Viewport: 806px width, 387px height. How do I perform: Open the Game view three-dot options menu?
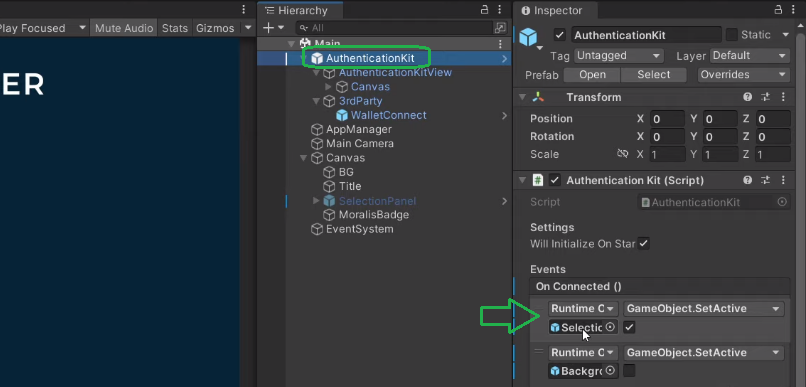coord(244,10)
